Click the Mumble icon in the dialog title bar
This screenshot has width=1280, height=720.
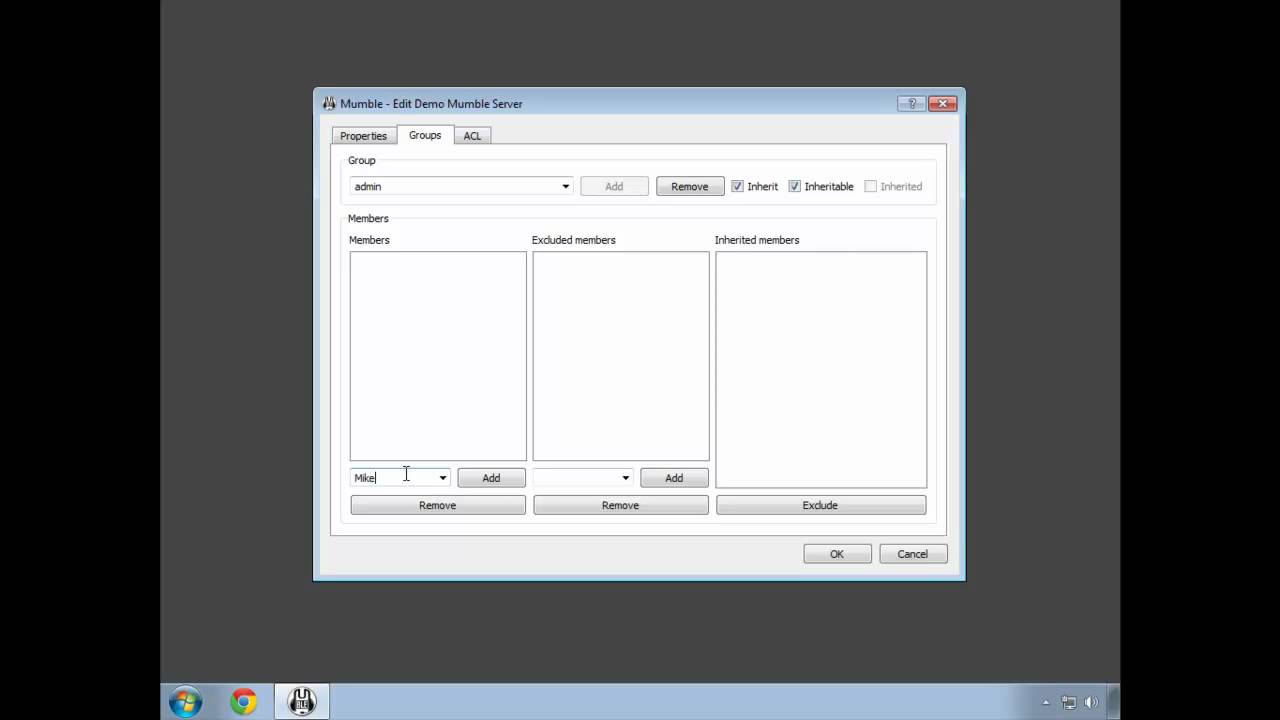[x=329, y=103]
